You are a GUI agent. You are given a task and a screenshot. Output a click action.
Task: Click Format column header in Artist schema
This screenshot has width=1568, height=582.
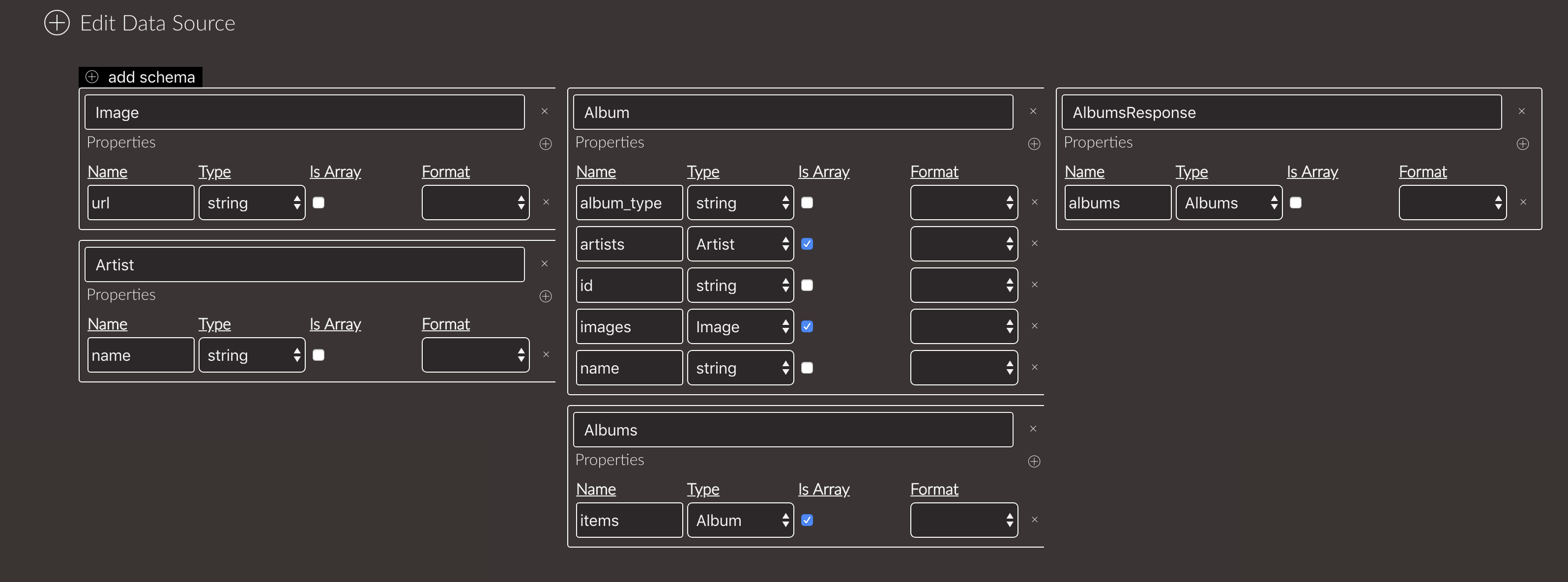click(445, 324)
